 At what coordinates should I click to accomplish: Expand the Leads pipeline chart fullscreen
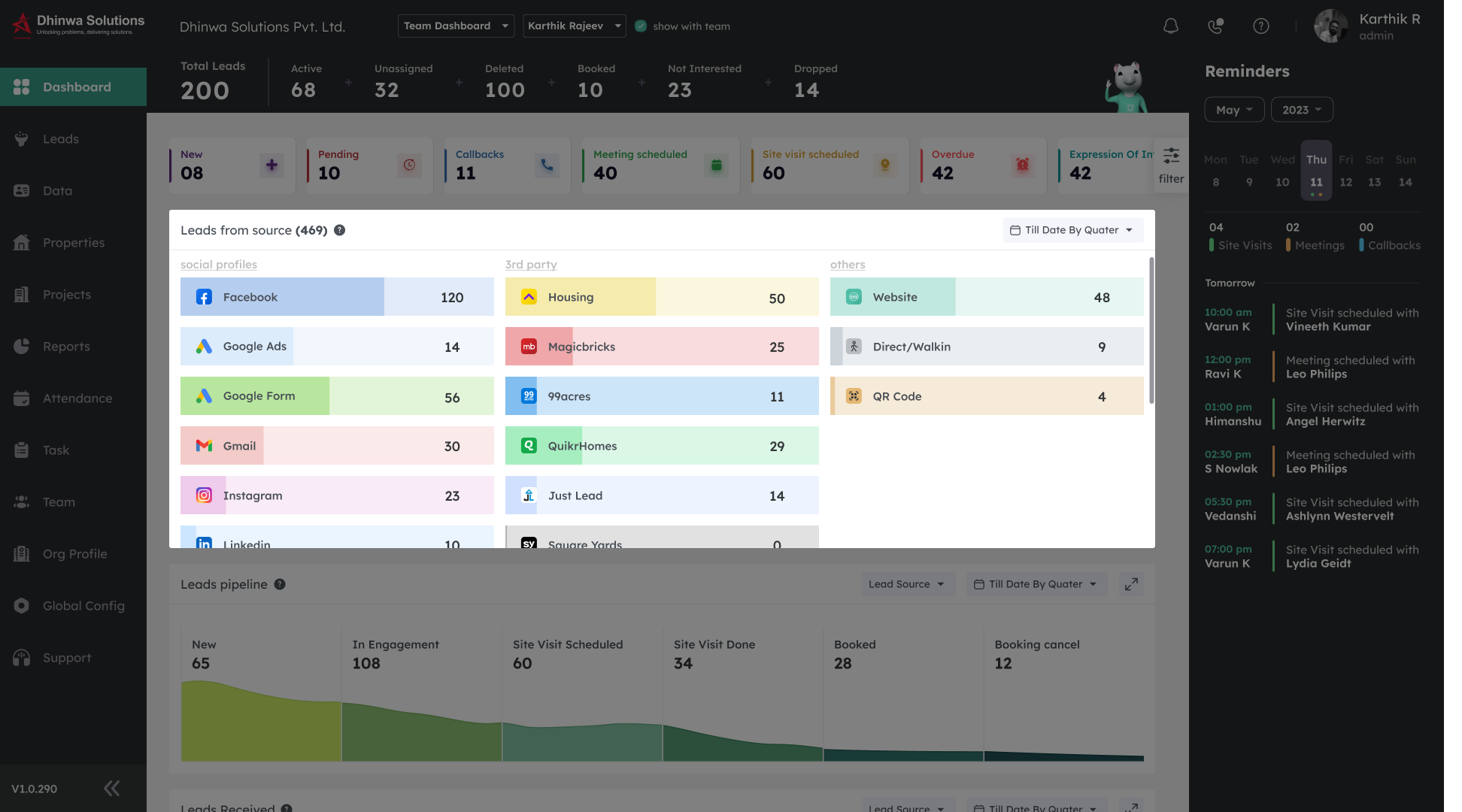pyautogui.click(x=1131, y=584)
